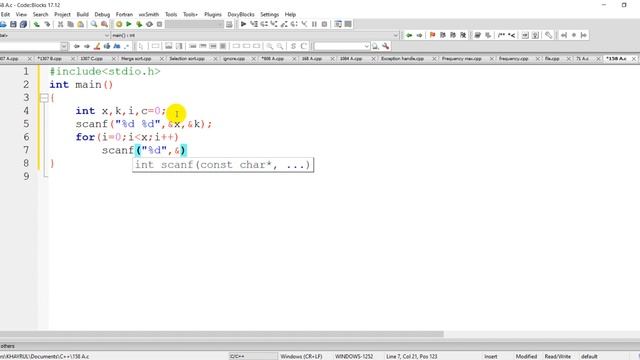This screenshot has width=640, height=360.
Task: Close the Merge sort.cpp tab
Action: click(162, 59)
